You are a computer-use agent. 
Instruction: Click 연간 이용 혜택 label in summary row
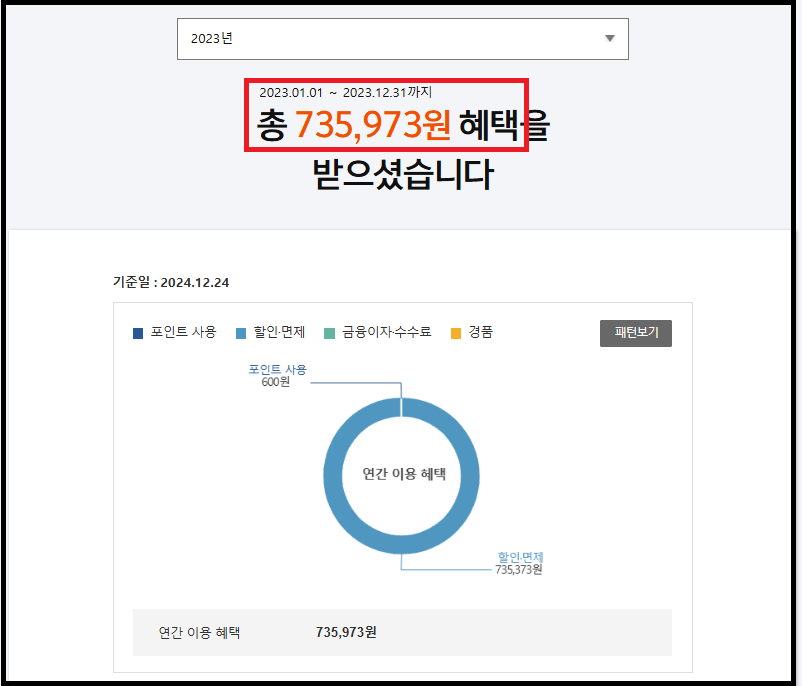(x=199, y=632)
